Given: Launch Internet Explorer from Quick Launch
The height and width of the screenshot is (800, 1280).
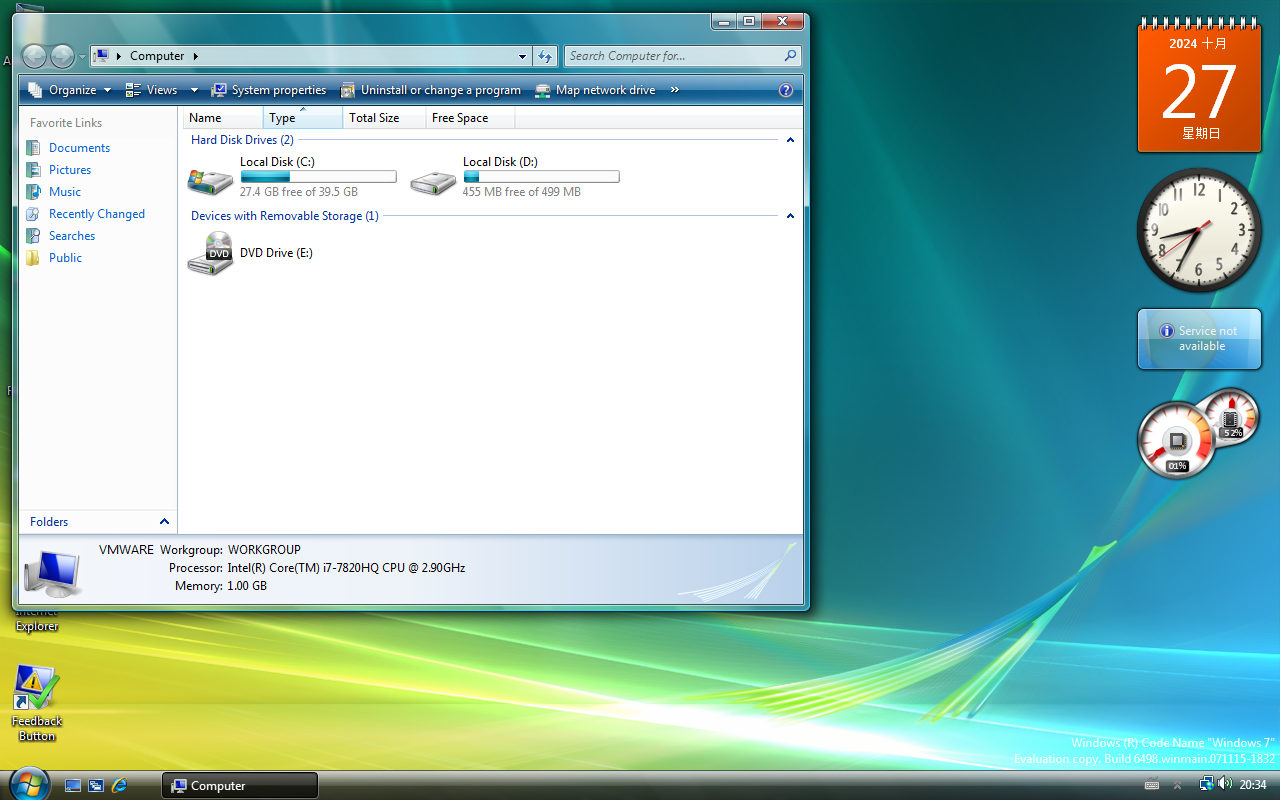Looking at the screenshot, I should click(119, 786).
